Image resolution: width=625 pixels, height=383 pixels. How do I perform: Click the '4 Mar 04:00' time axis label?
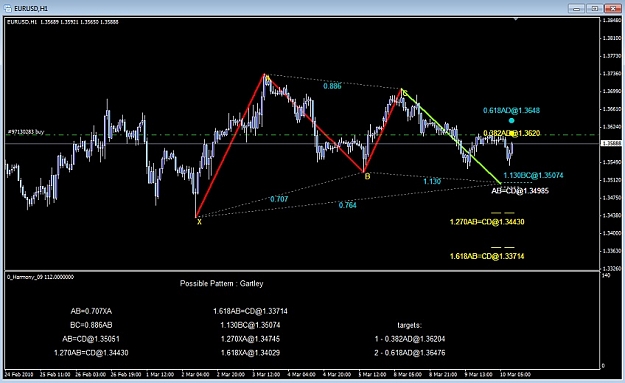[x=301, y=375]
